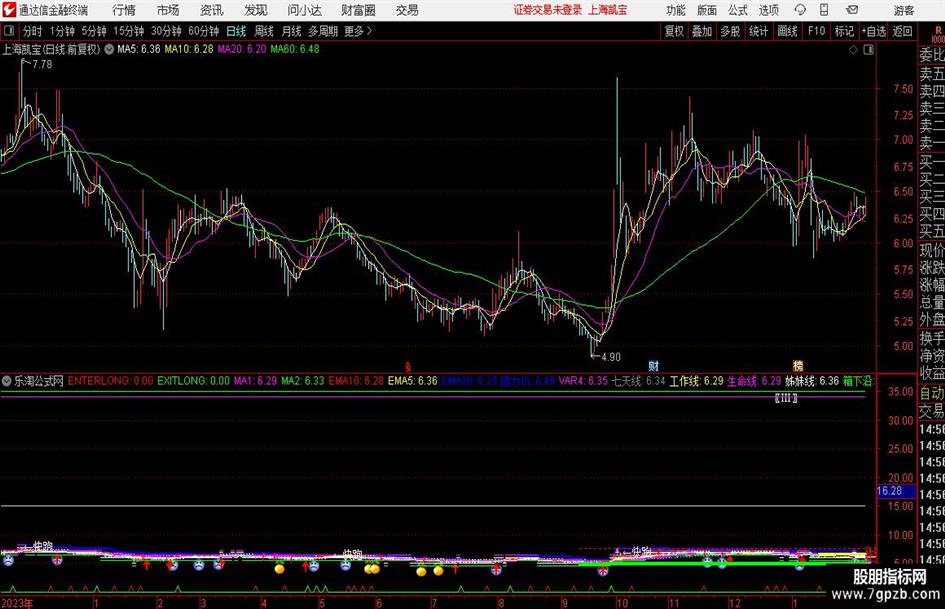The image size is (945, 609).
Task: Select the 周线 weekly period tab
Action: click(x=264, y=31)
